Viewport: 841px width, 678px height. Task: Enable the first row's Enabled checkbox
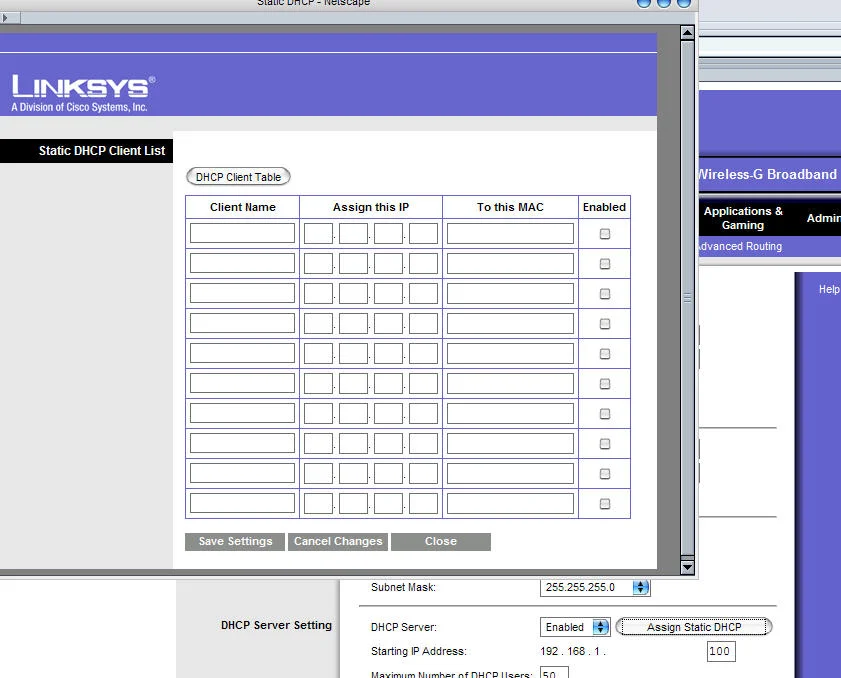(x=605, y=234)
